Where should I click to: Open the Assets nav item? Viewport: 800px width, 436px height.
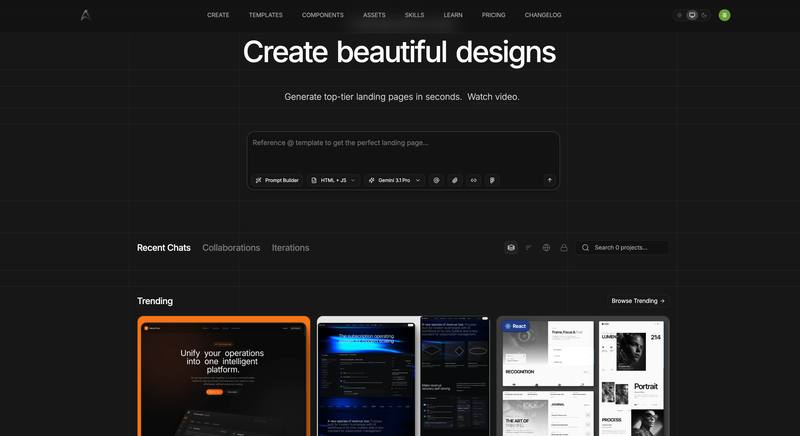point(374,15)
